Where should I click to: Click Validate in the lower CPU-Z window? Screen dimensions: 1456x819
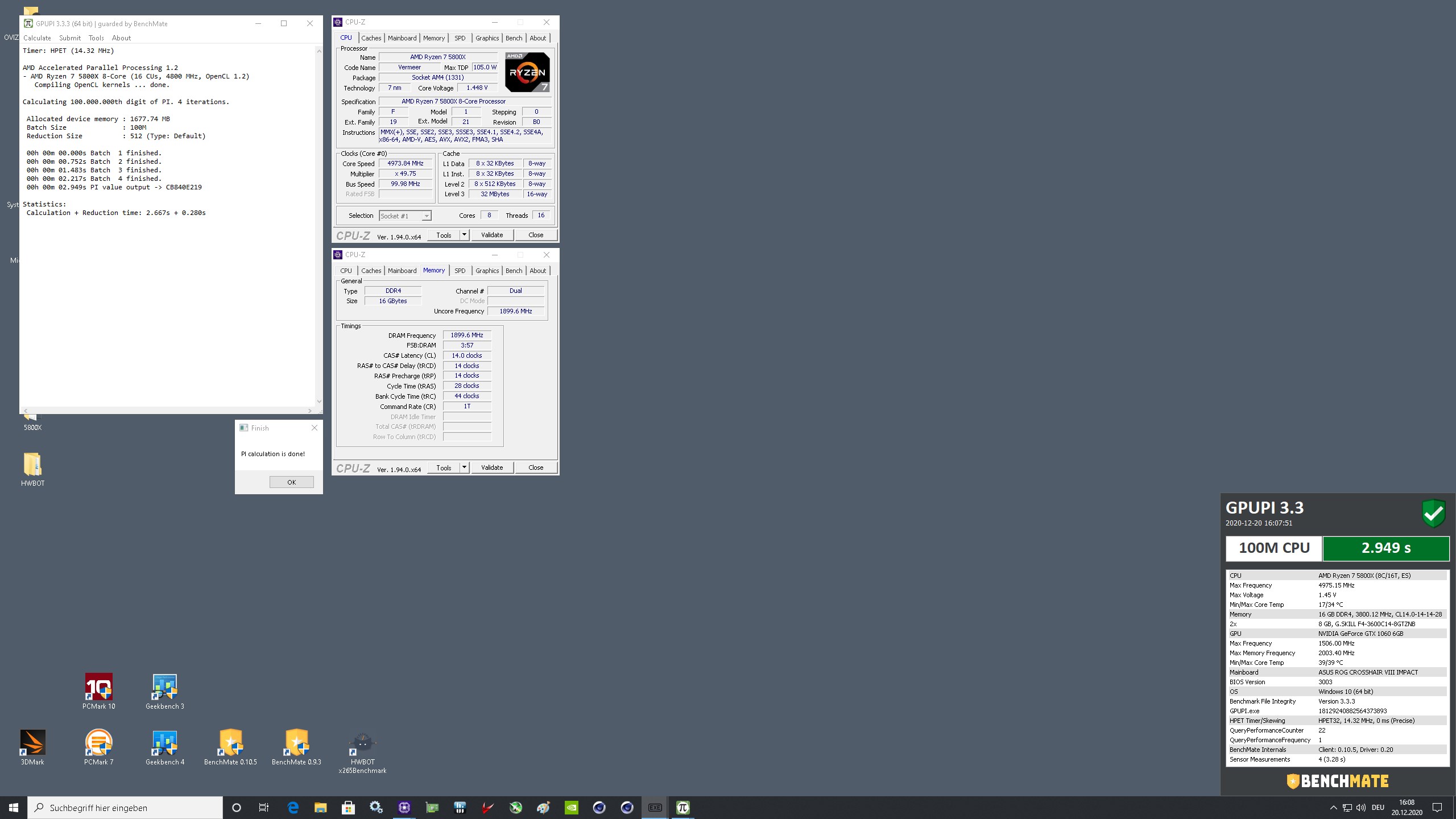(492, 468)
